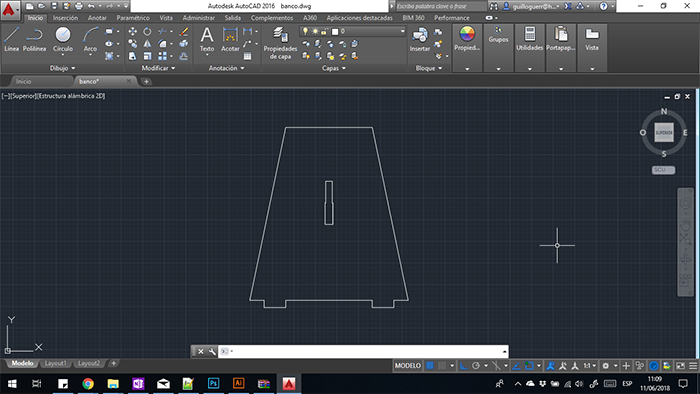This screenshot has height=394, width=700.
Task: Click the layer 0 white color swatch
Action: (x=335, y=31)
